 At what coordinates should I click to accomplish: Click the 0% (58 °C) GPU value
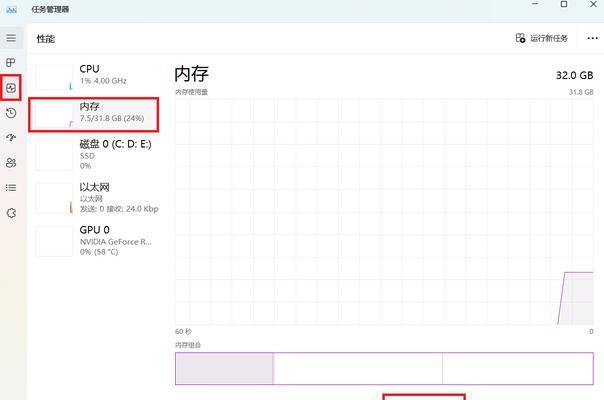point(99,252)
